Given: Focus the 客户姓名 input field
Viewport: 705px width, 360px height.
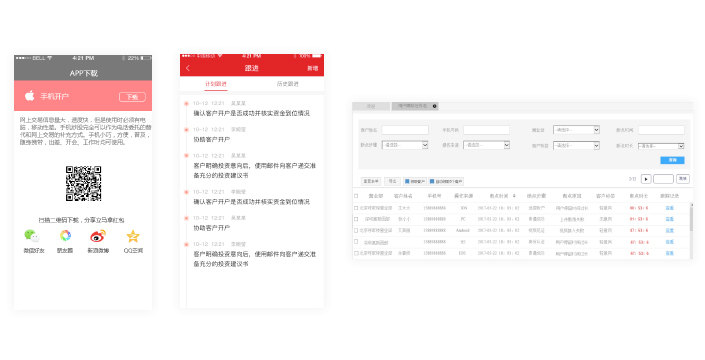Looking at the screenshot, I should (x=405, y=130).
